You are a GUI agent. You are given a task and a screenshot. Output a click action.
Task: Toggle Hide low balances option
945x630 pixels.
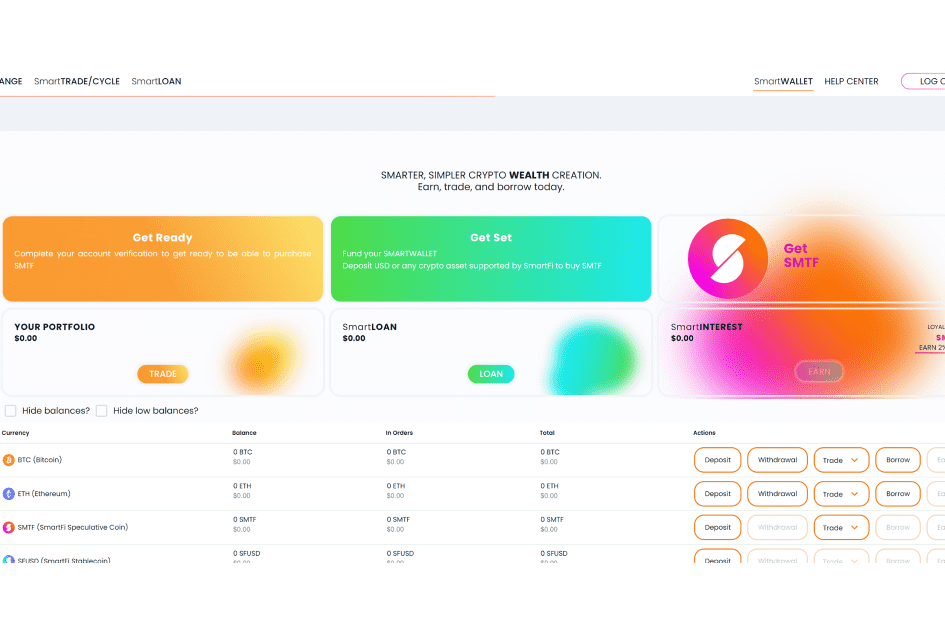(x=102, y=410)
